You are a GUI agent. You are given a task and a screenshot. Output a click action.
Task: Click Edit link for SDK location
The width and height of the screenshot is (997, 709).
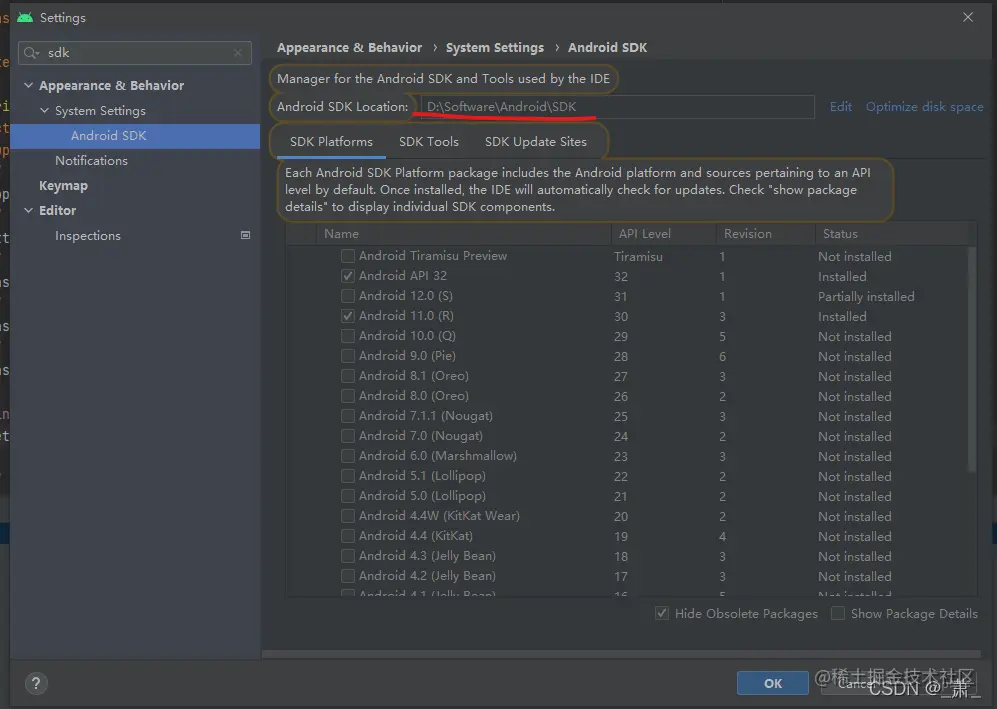(x=840, y=107)
